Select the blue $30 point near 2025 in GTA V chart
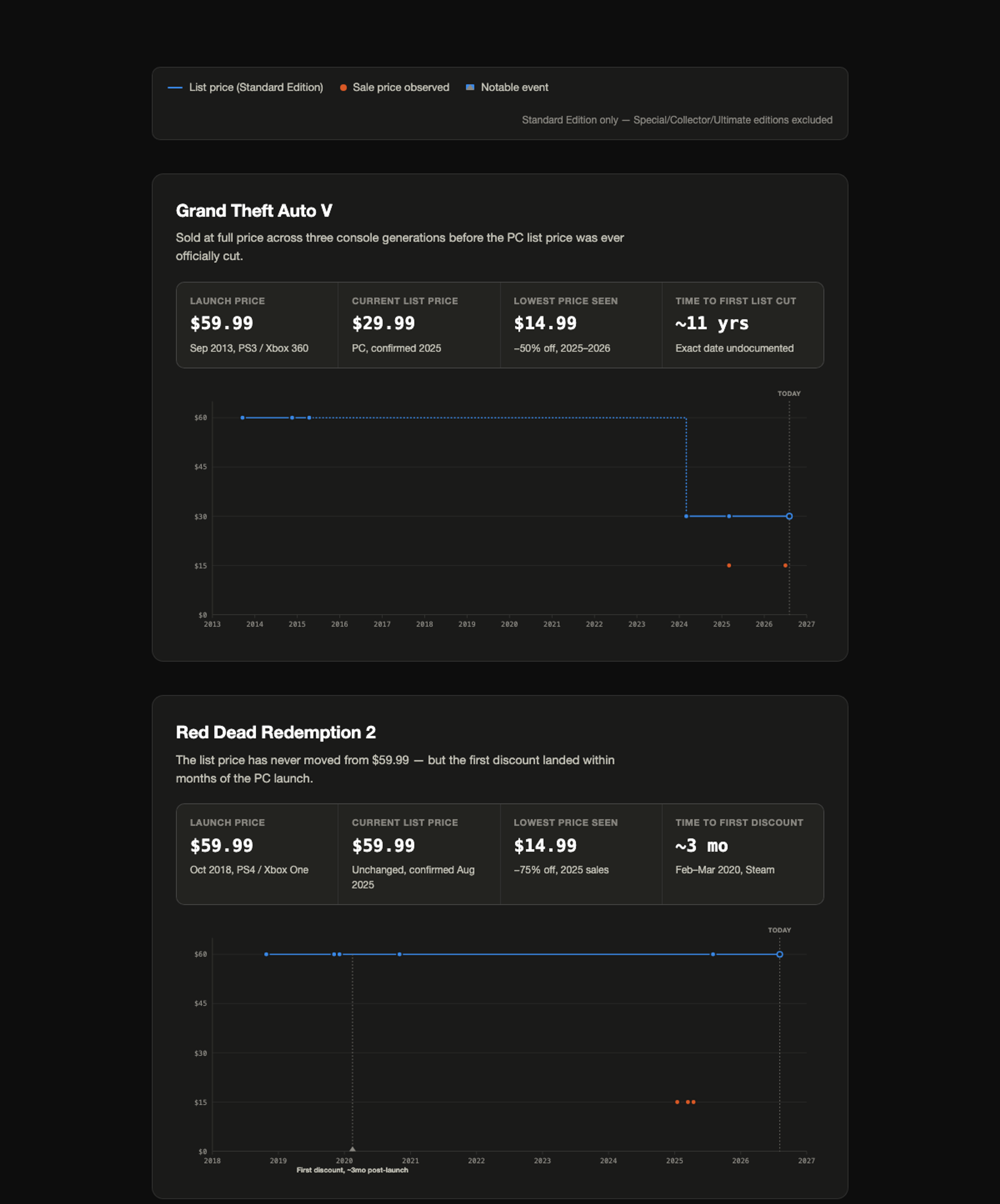The height and width of the screenshot is (1204, 1000). click(729, 516)
